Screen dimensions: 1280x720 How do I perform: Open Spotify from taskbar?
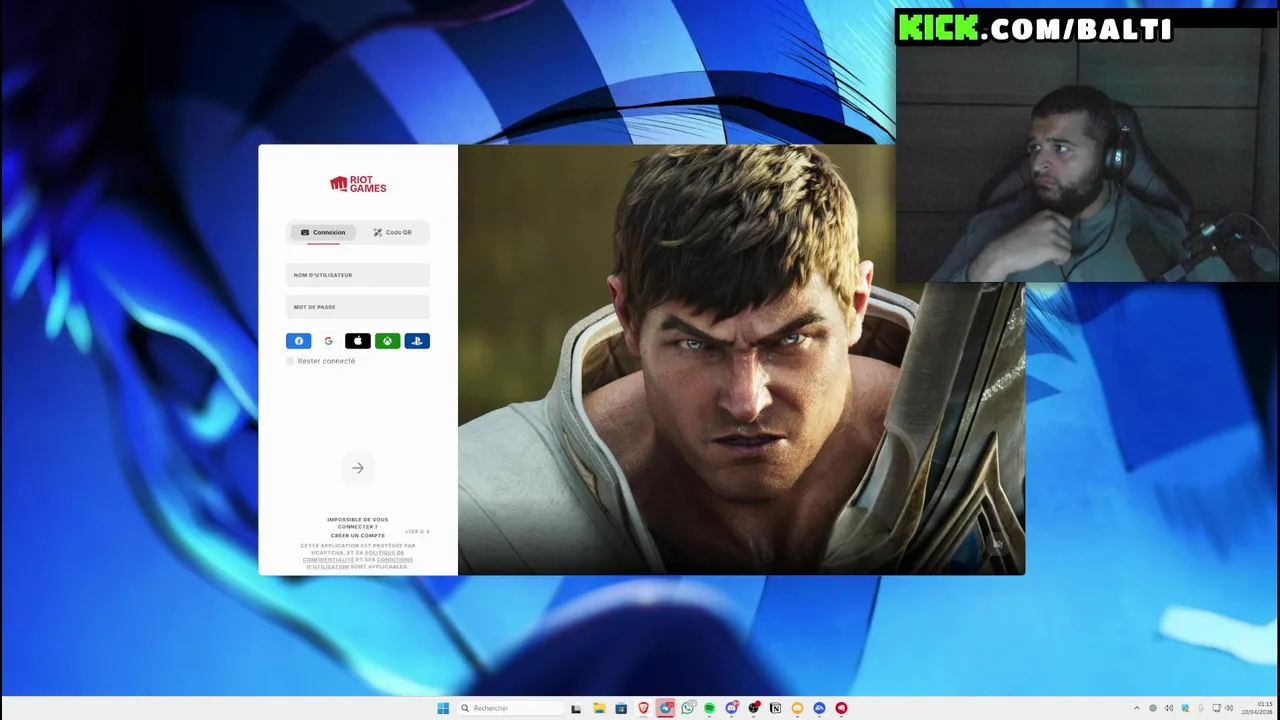709,708
